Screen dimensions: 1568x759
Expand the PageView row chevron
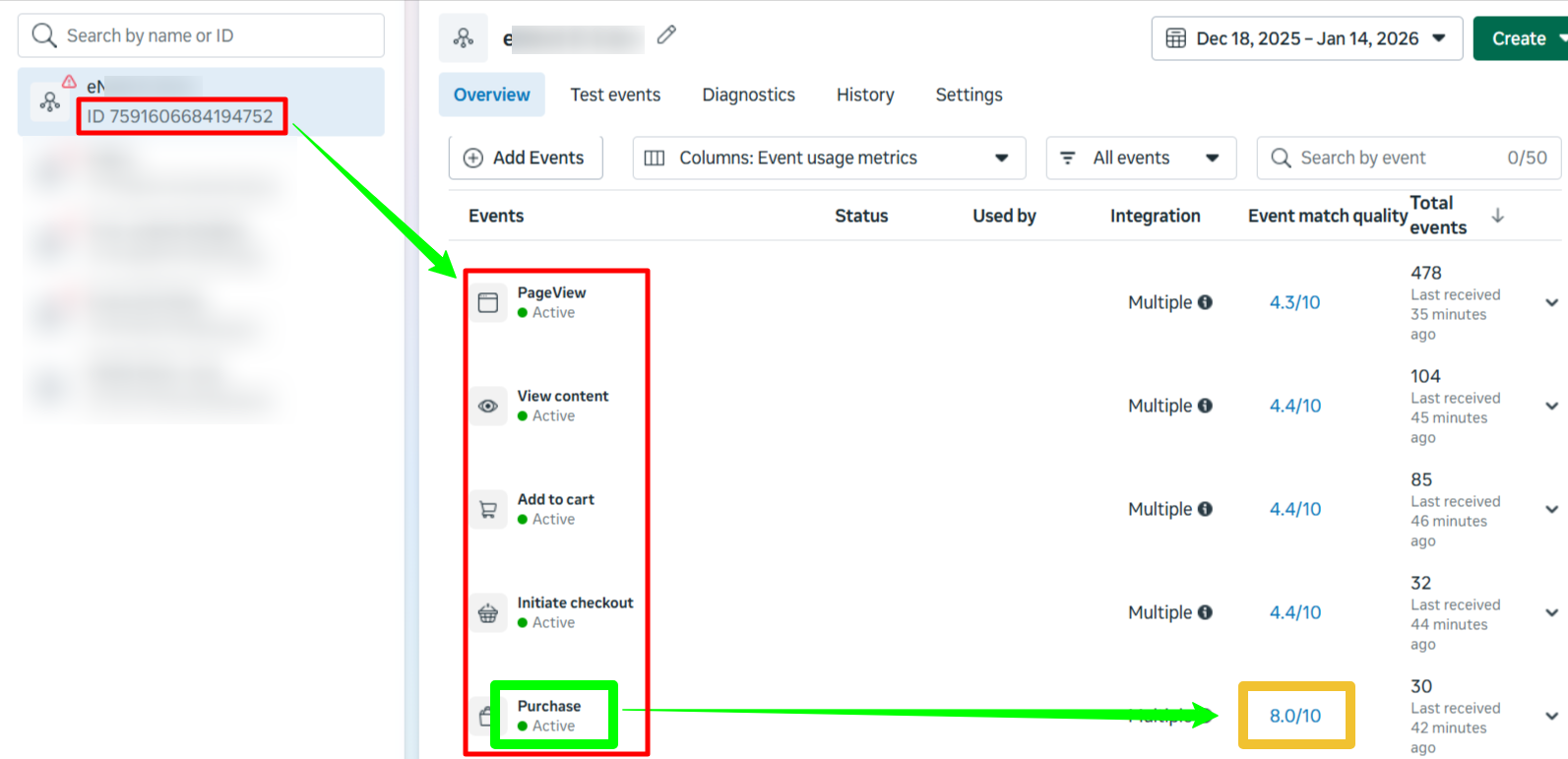pos(1551,302)
